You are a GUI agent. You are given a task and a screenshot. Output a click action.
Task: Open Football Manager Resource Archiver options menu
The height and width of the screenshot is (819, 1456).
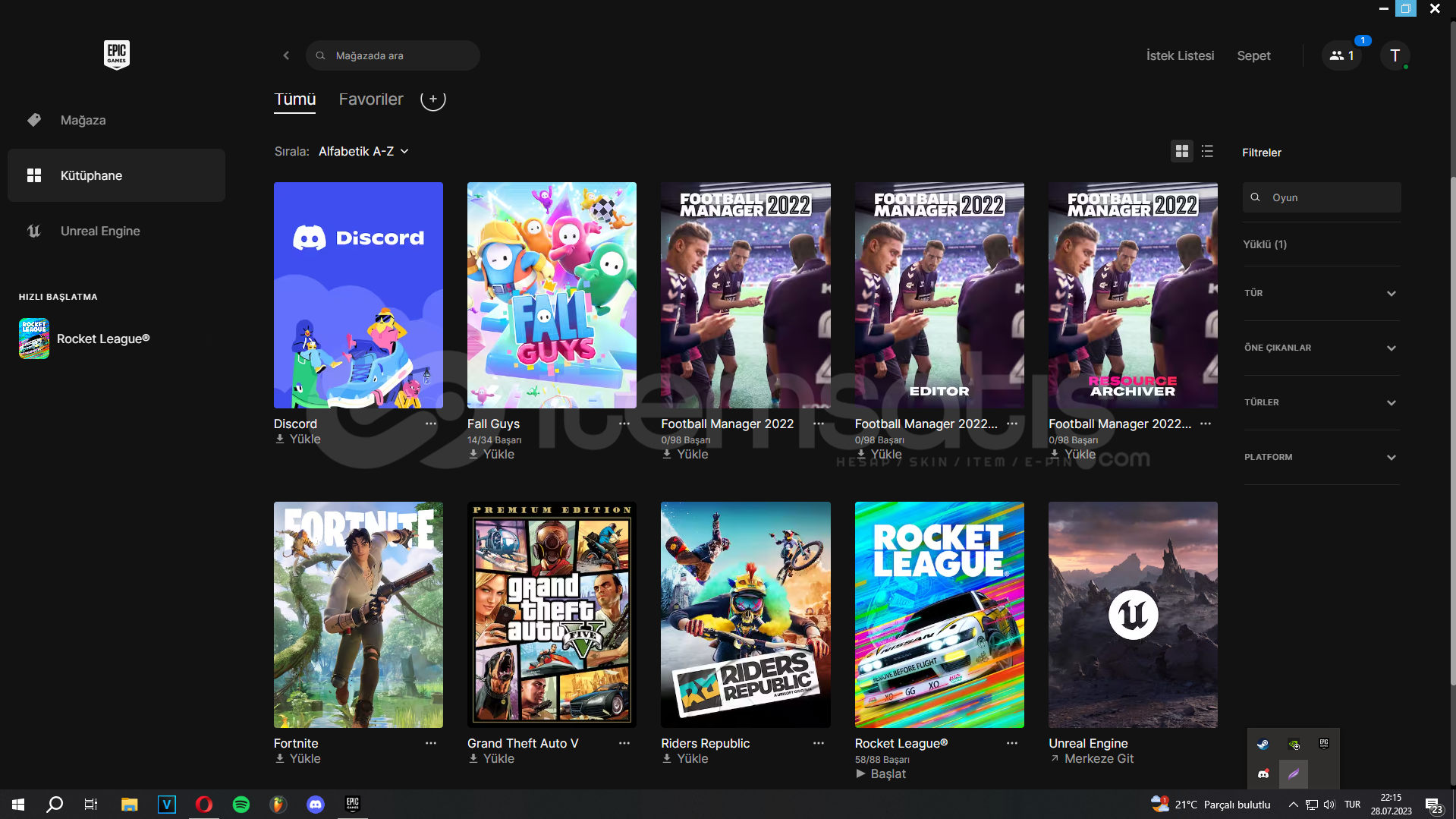click(1206, 424)
